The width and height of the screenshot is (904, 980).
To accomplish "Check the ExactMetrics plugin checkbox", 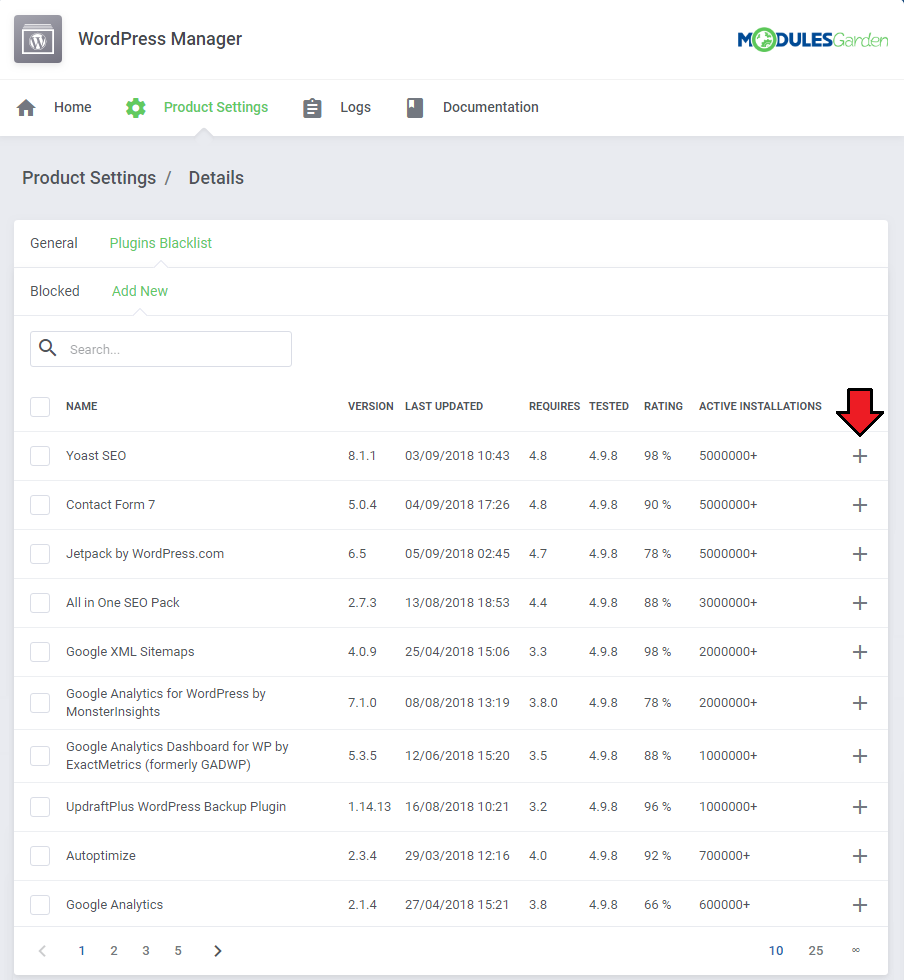I will coord(40,756).
